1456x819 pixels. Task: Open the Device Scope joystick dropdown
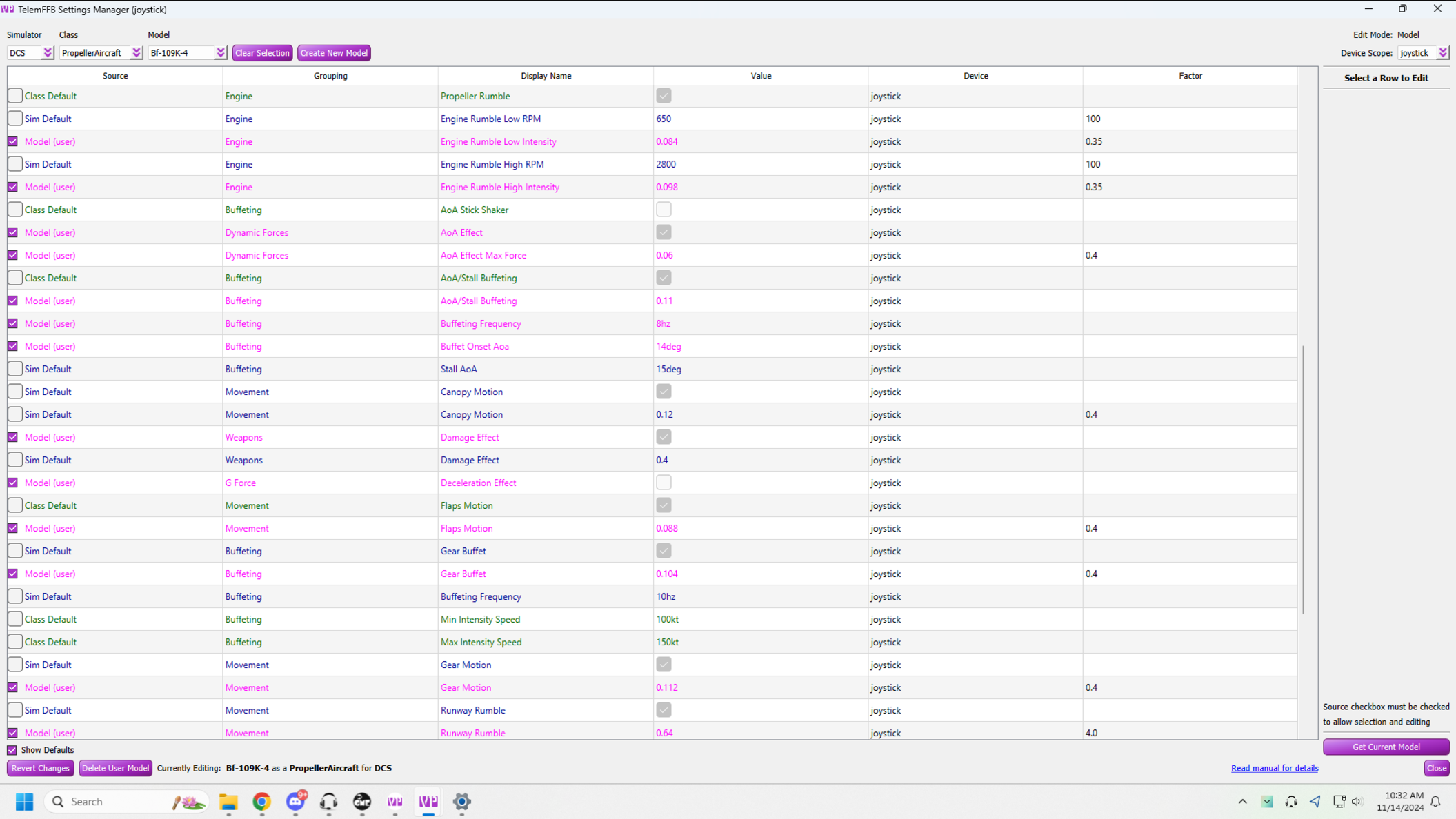pyautogui.click(x=1442, y=53)
